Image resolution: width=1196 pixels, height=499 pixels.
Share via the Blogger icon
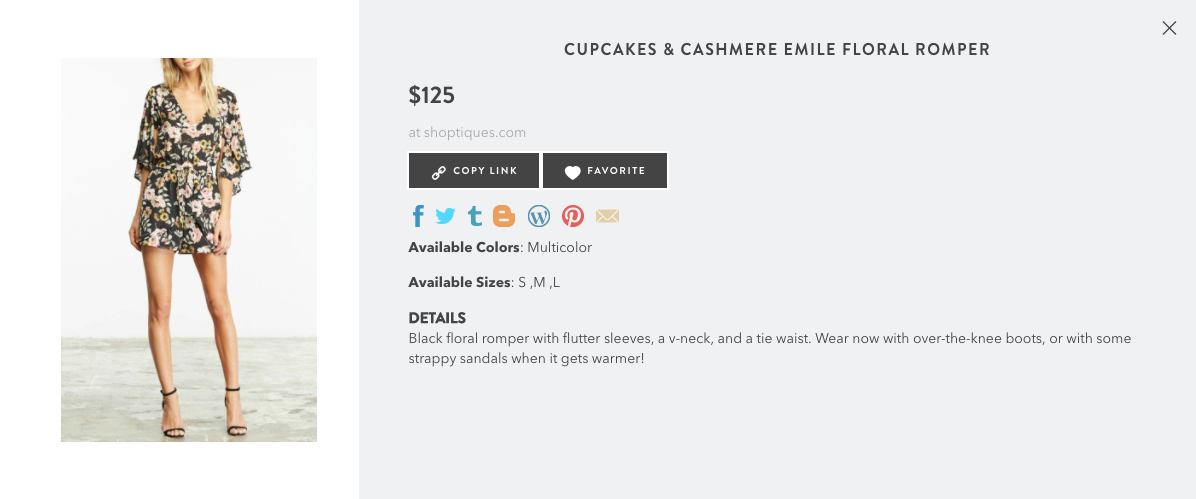click(504, 216)
